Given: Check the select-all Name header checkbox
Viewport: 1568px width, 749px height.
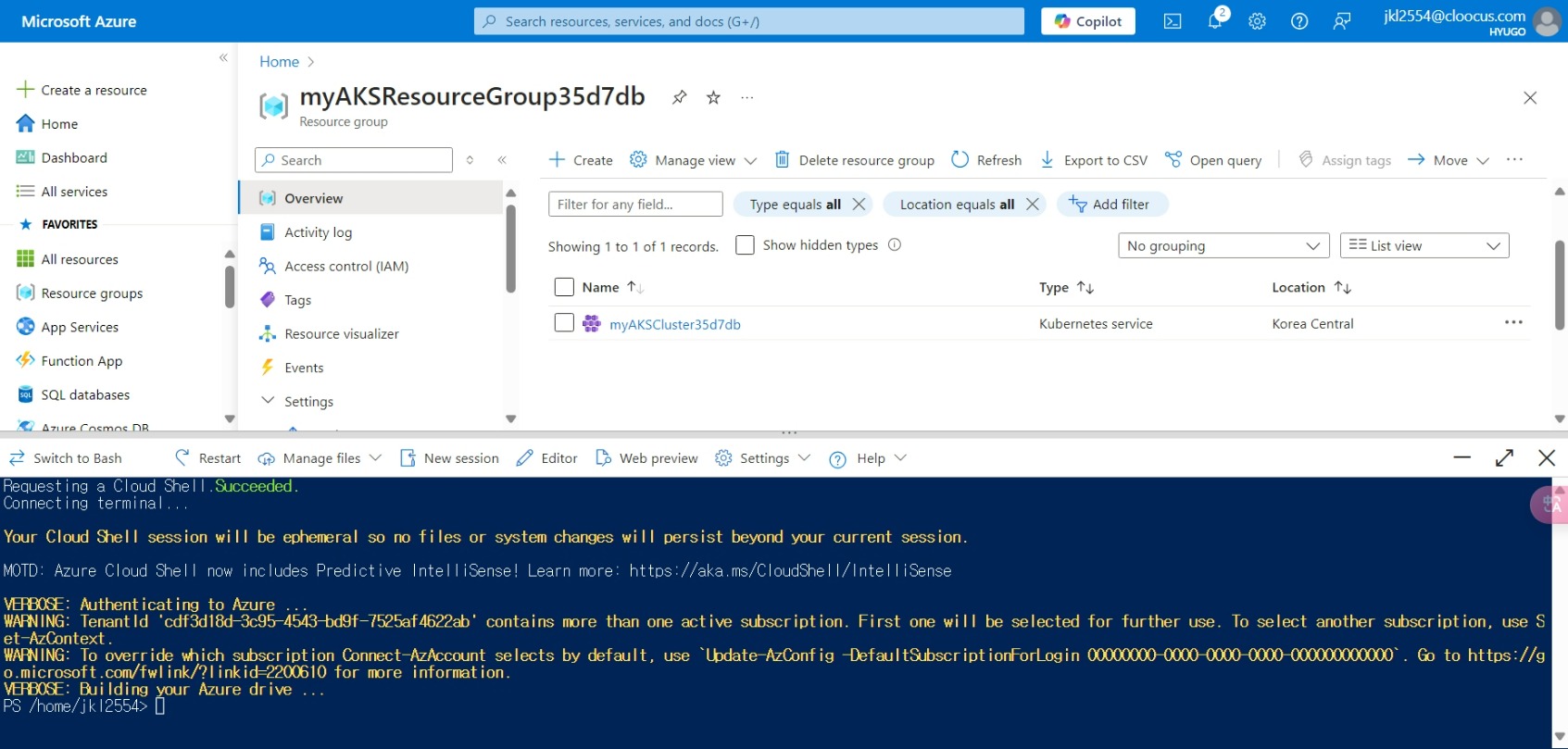Looking at the screenshot, I should [564, 287].
